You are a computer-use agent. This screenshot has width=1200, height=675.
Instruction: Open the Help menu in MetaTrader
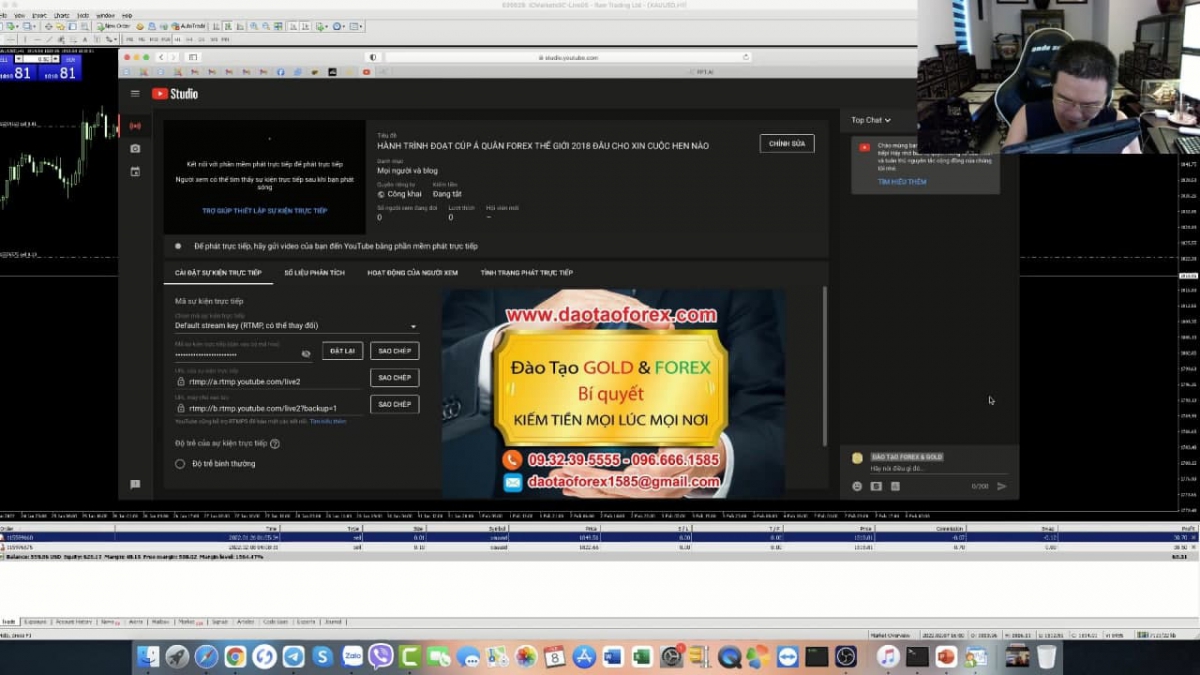tap(127, 16)
